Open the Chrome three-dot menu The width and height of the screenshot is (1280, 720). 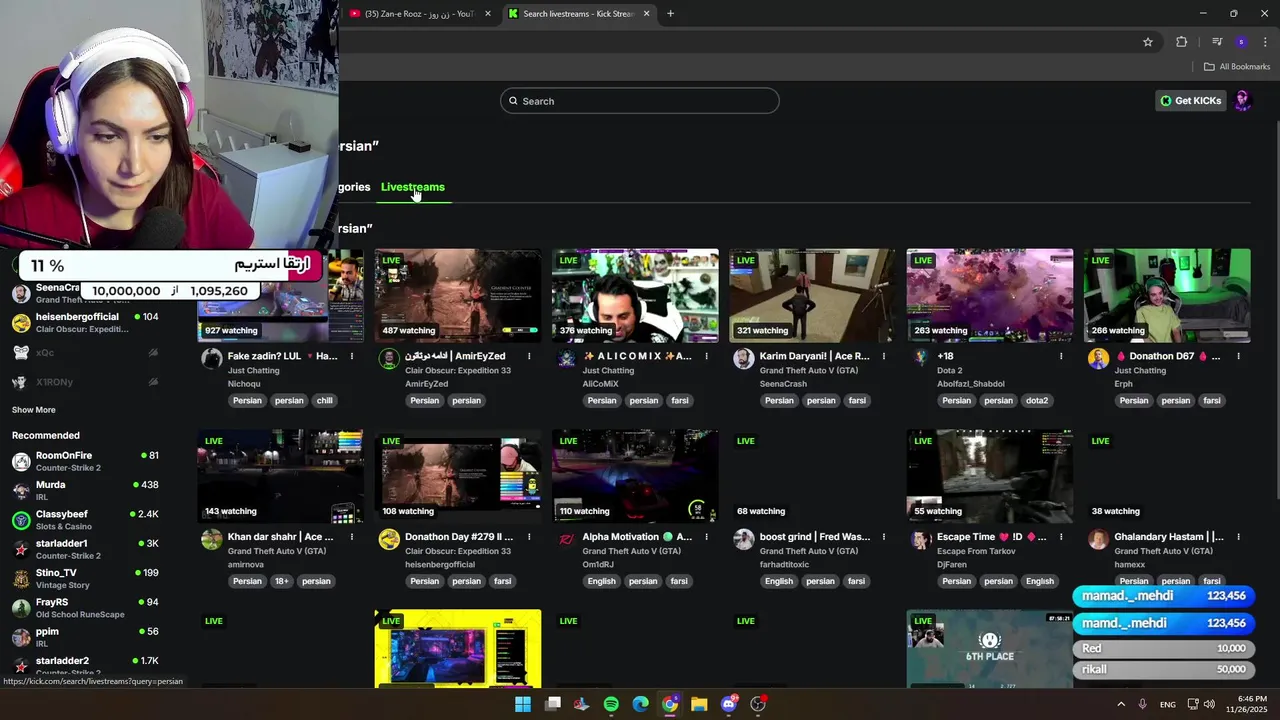pos(1265,42)
